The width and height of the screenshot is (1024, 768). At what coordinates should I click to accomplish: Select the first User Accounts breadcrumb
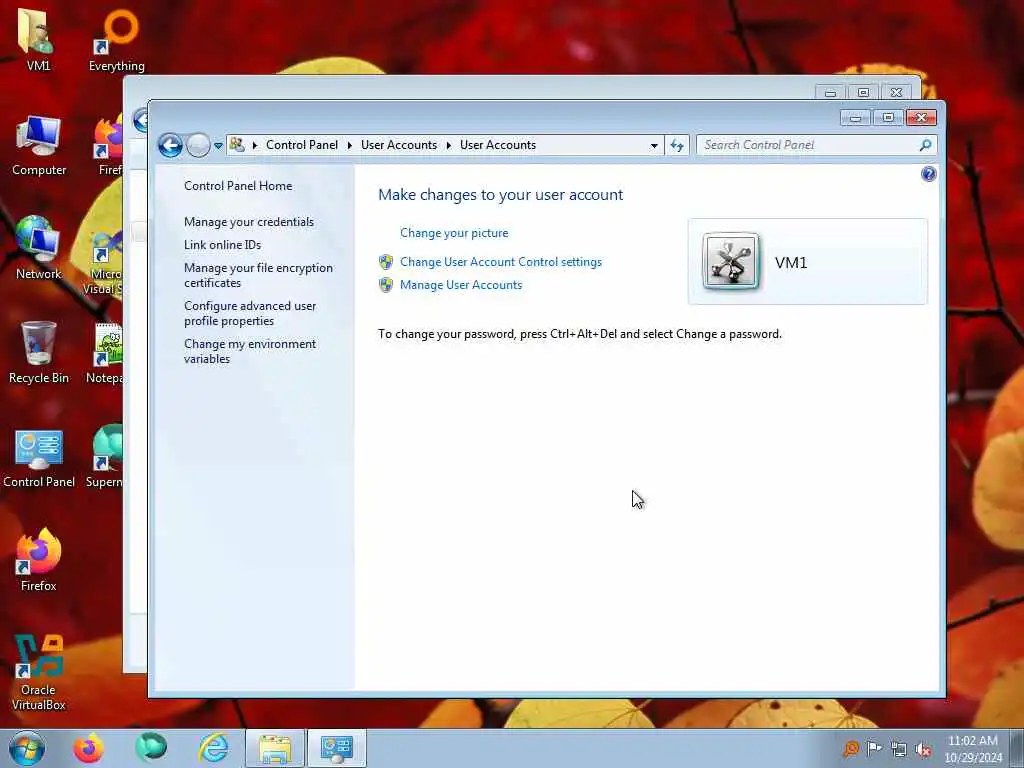coord(399,145)
